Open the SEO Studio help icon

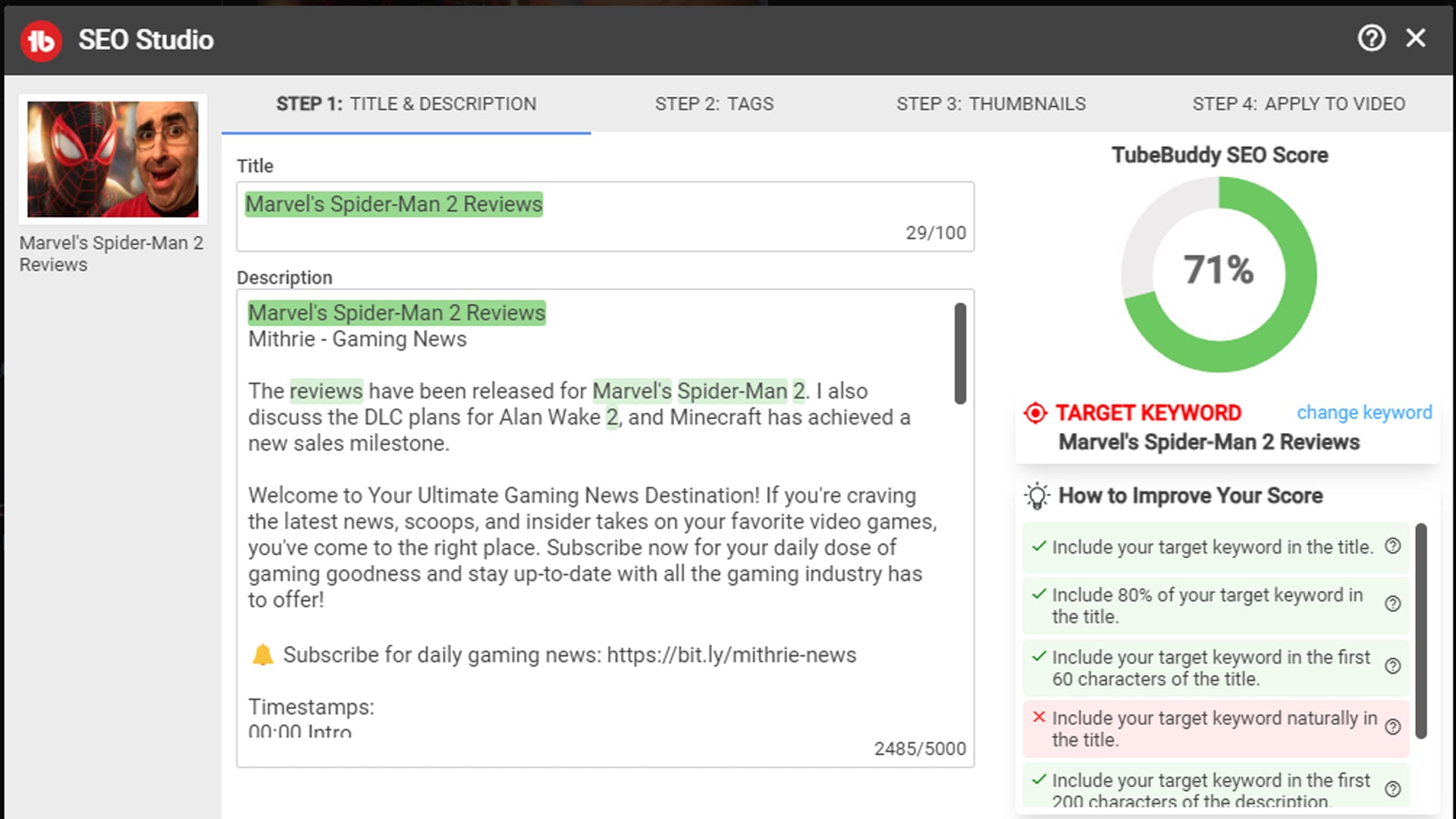click(x=1371, y=38)
